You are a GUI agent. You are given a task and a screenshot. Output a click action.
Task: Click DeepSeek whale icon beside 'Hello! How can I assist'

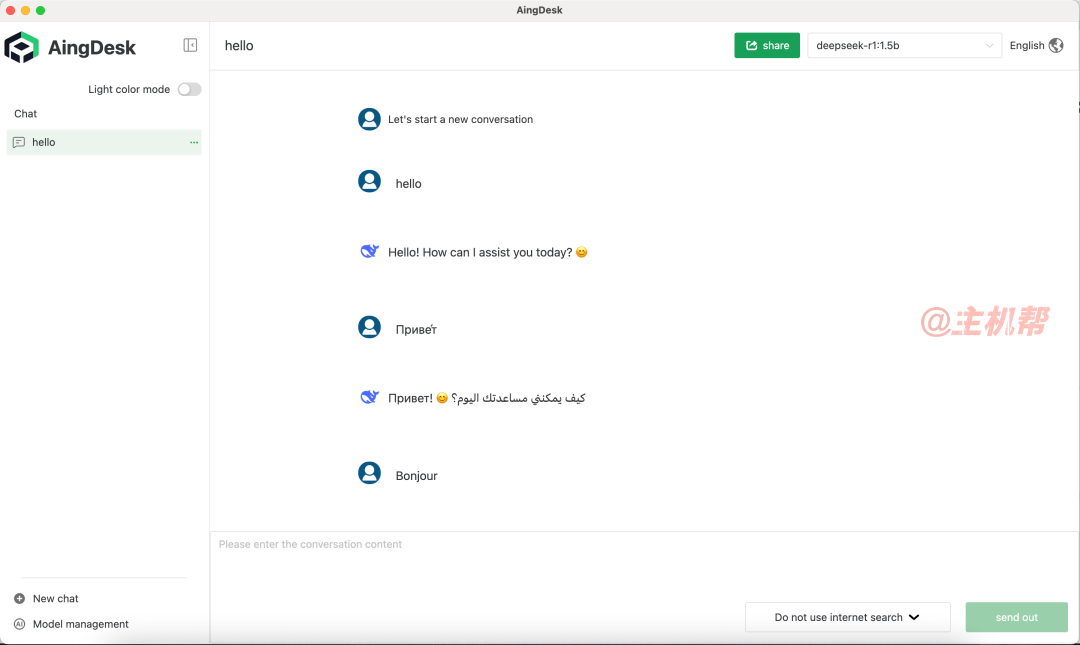(x=369, y=251)
